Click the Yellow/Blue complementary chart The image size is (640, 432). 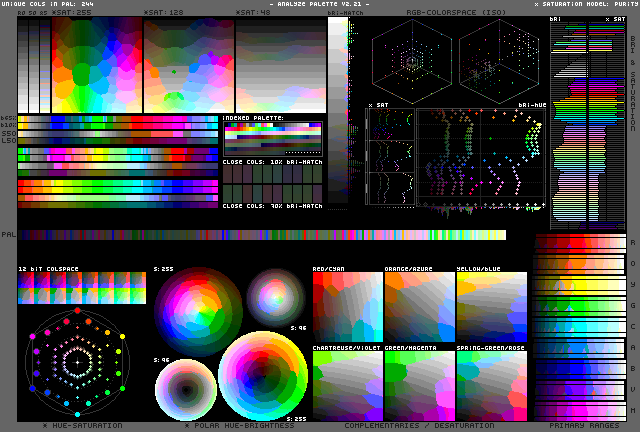(491, 308)
